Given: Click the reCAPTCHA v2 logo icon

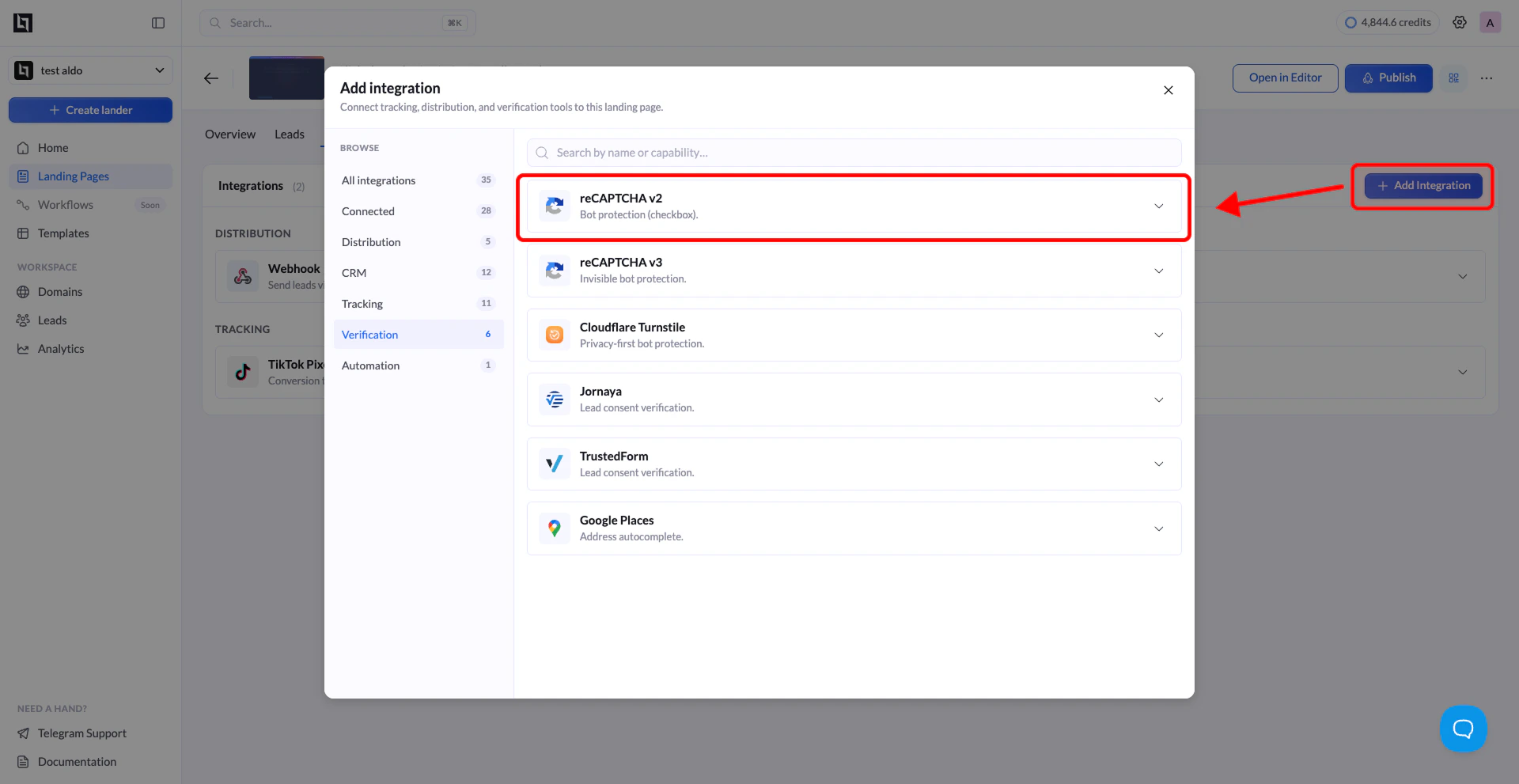Looking at the screenshot, I should (x=555, y=206).
